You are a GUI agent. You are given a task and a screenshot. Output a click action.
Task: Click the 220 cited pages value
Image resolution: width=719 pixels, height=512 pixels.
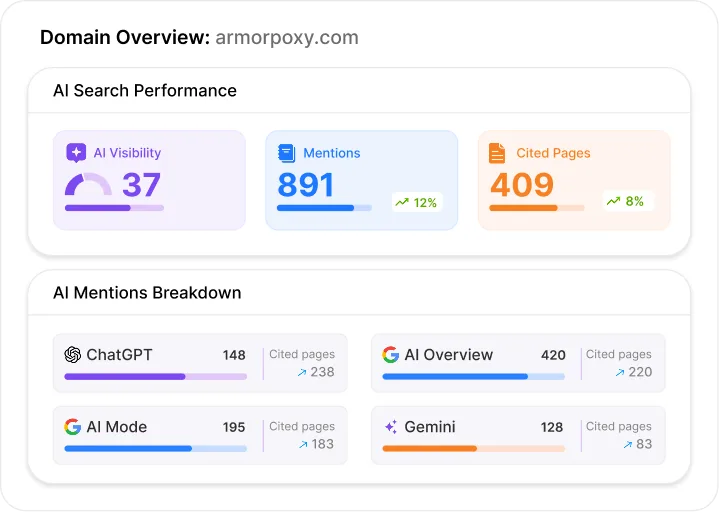click(640, 372)
